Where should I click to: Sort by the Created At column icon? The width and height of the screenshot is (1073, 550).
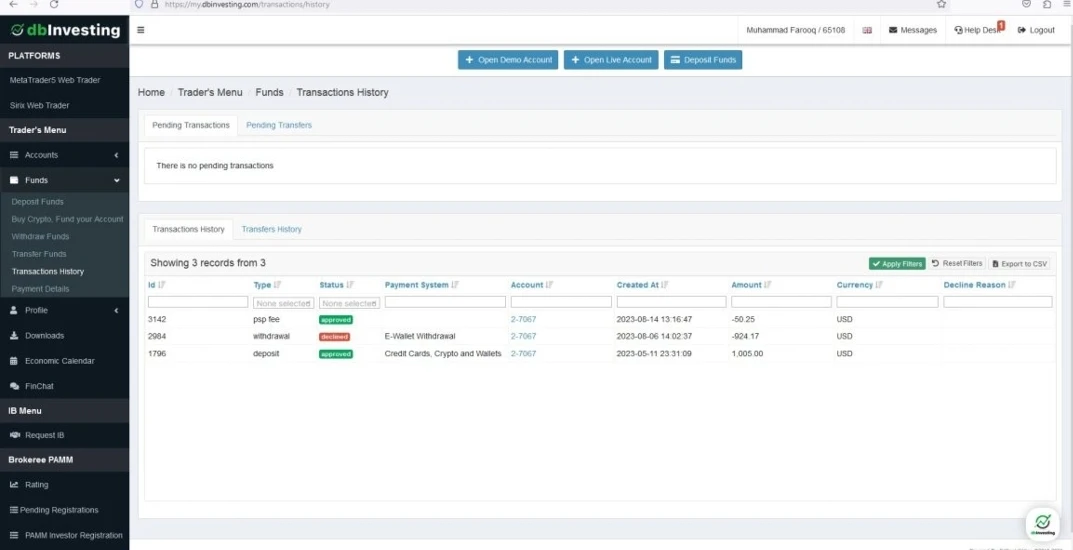tap(664, 285)
